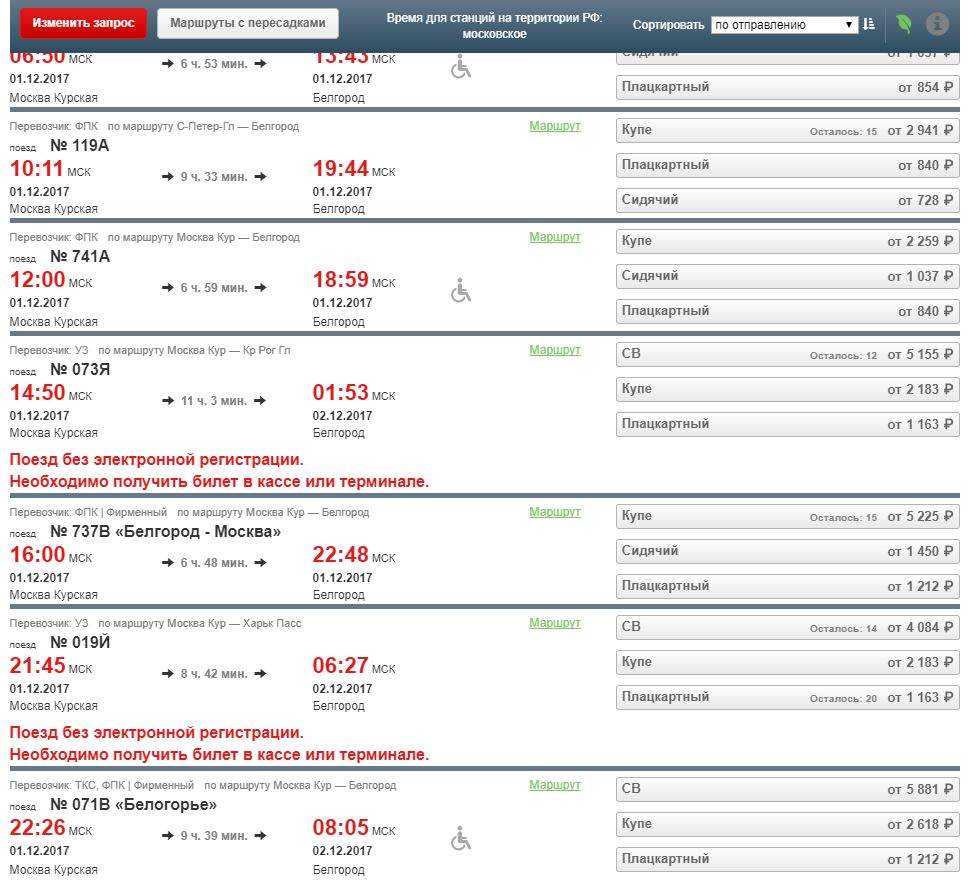Open the info icon in the header
The width and height of the screenshot is (974, 882).
937,24
